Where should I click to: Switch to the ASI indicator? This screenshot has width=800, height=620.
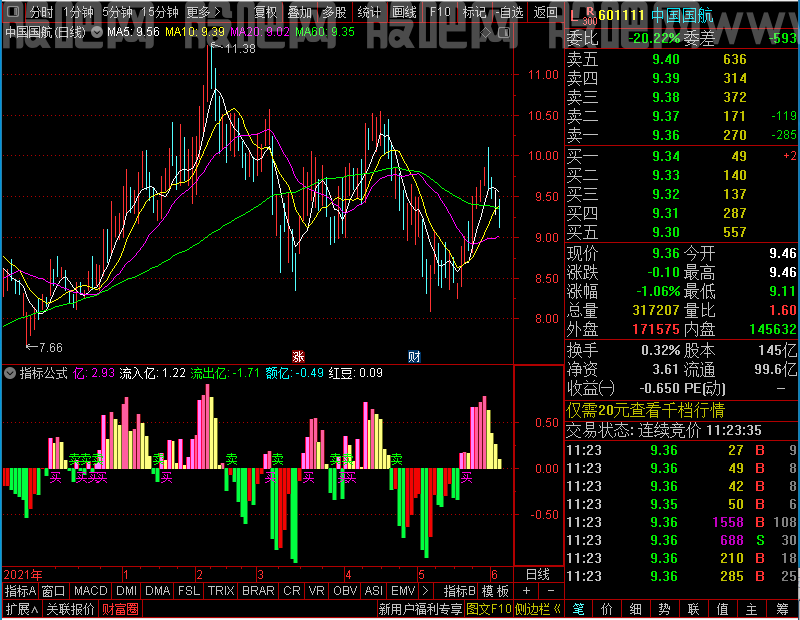pyautogui.click(x=373, y=591)
